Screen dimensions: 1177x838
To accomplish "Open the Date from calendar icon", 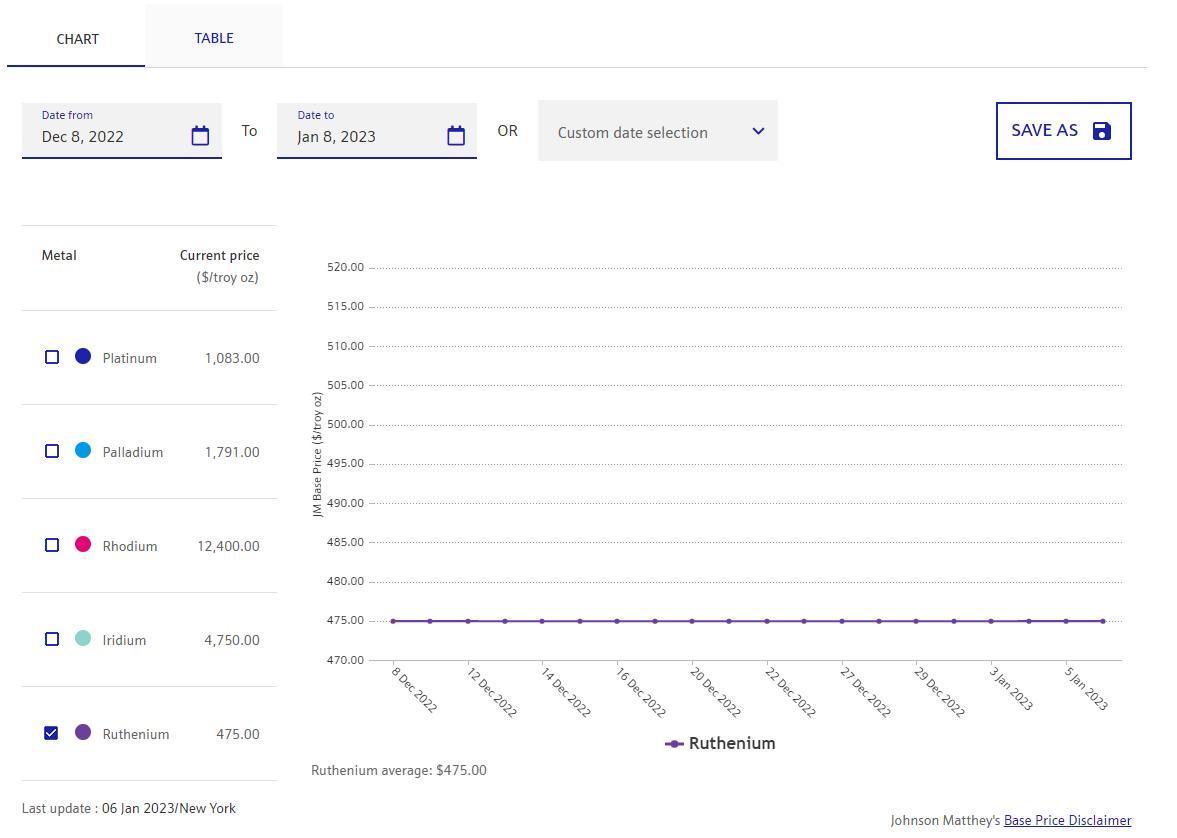I will coord(200,136).
